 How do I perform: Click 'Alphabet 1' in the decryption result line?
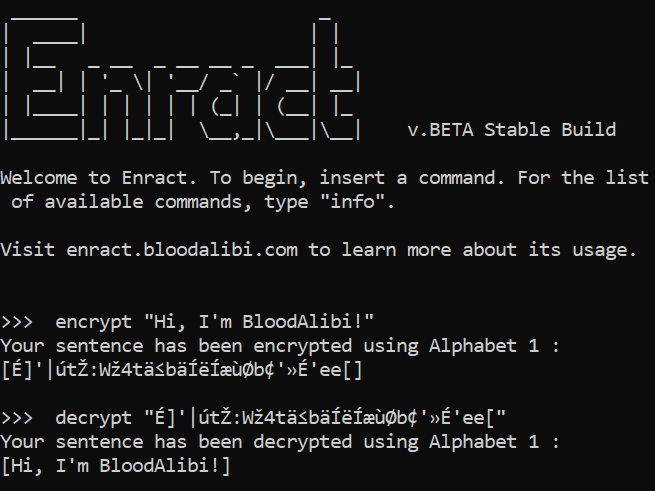pos(484,442)
